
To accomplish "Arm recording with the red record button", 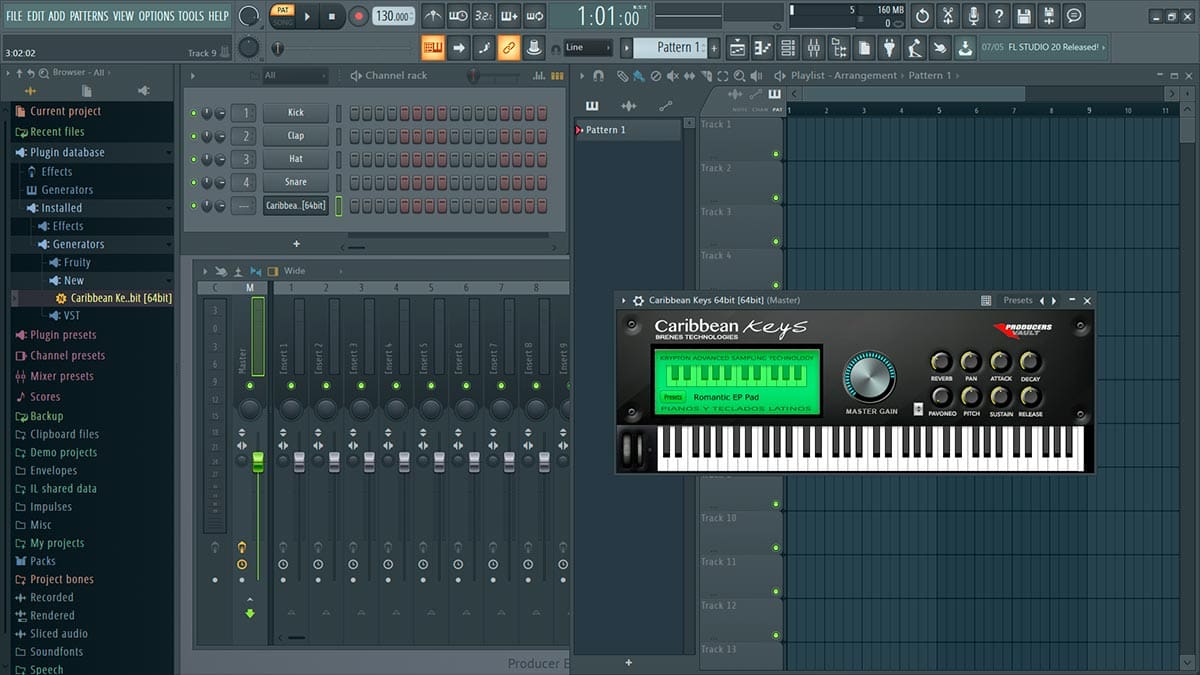I will pyautogui.click(x=359, y=16).
